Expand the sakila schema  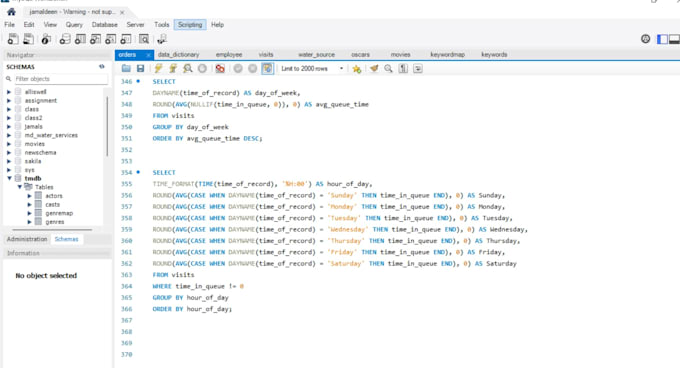(x=9, y=161)
